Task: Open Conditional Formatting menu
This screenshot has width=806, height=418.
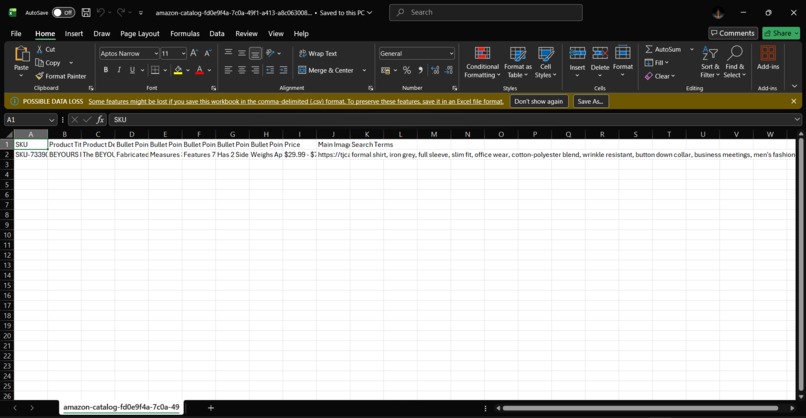Action: click(482, 62)
